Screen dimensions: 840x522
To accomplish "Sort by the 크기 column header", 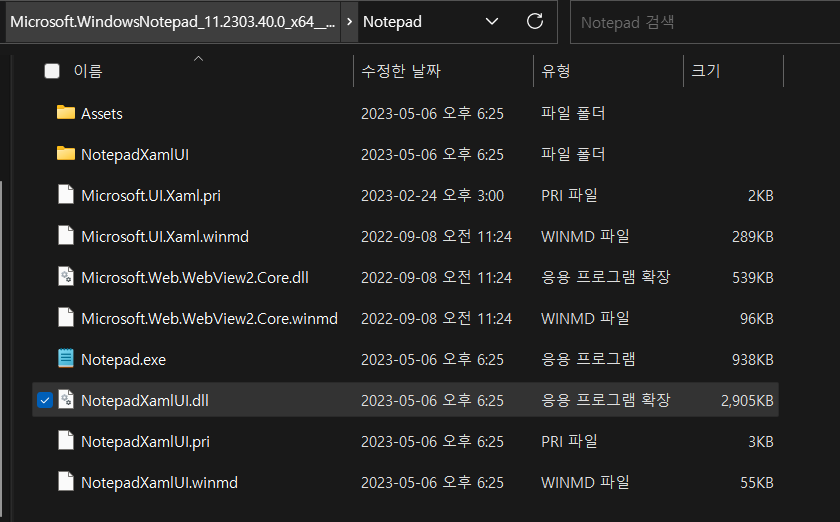I will click(x=706, y=71).
